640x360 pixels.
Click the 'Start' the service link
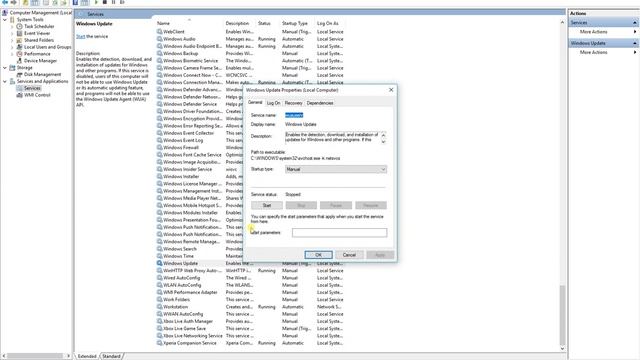point(80,36)
